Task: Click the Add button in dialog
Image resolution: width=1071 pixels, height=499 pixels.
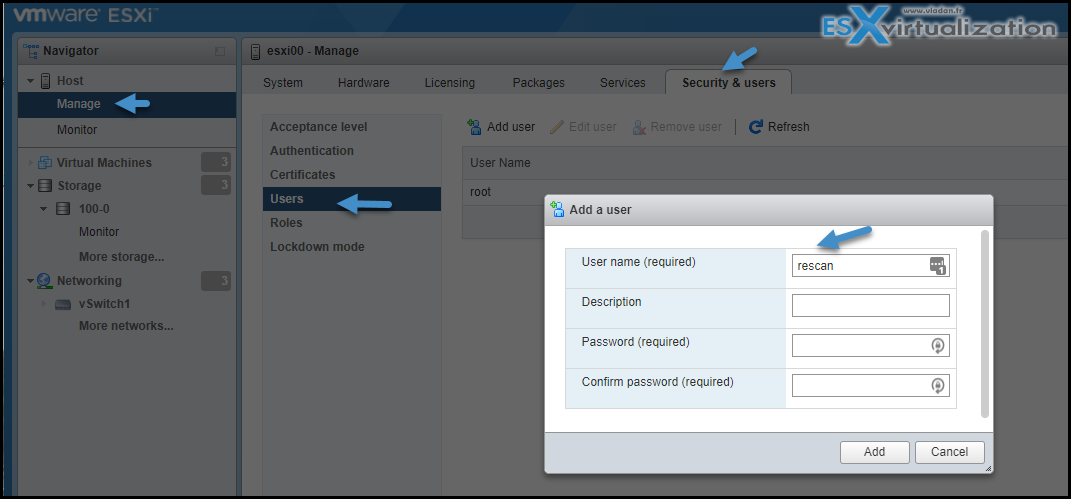Action: pos(874,452)
